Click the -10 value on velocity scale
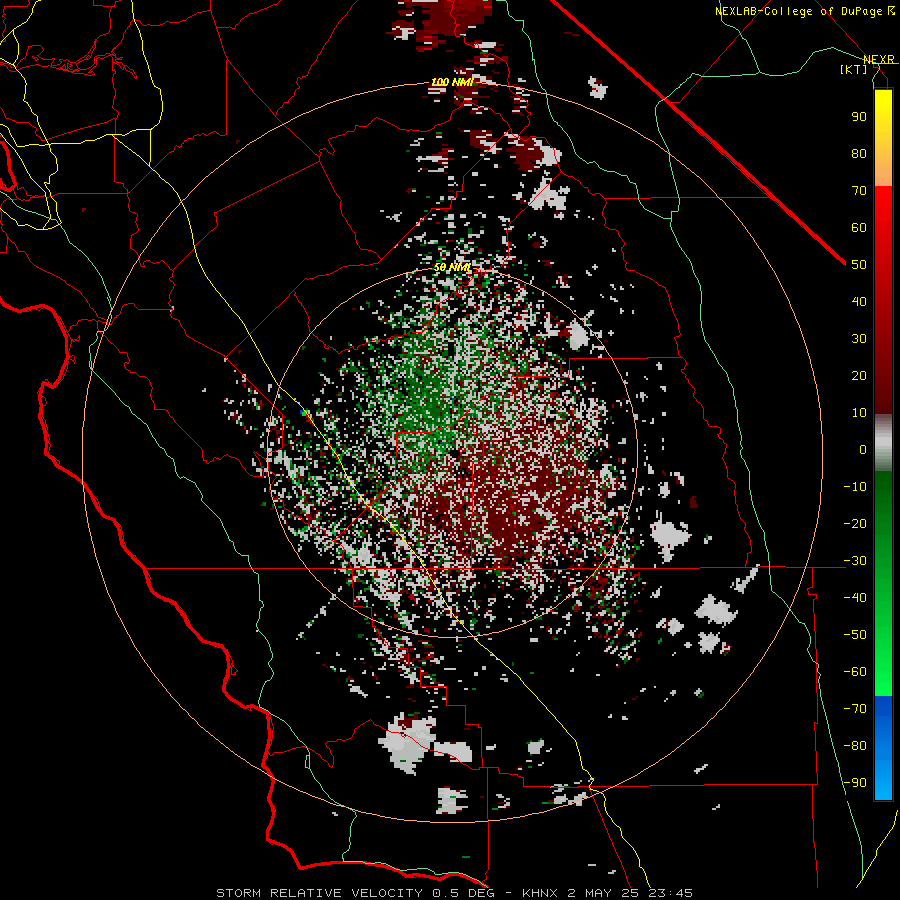The image size is (900, 900). (x=855, y=487)
